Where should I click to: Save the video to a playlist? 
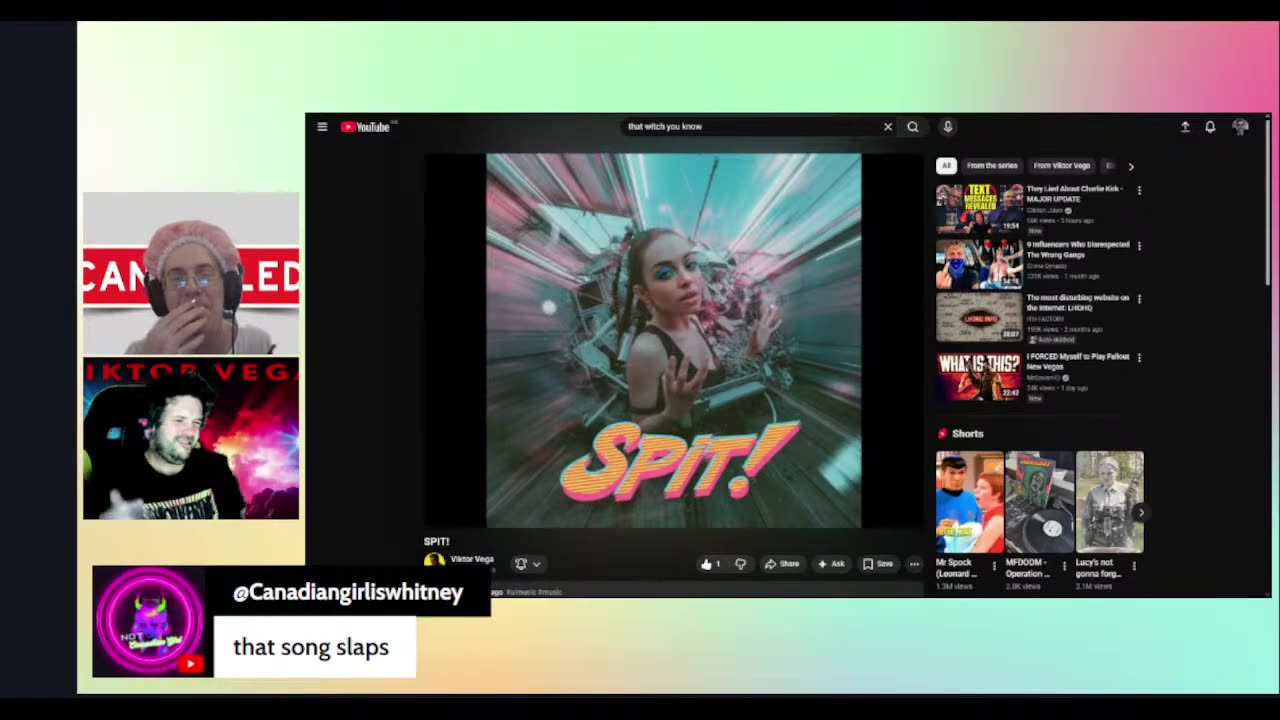878,564
